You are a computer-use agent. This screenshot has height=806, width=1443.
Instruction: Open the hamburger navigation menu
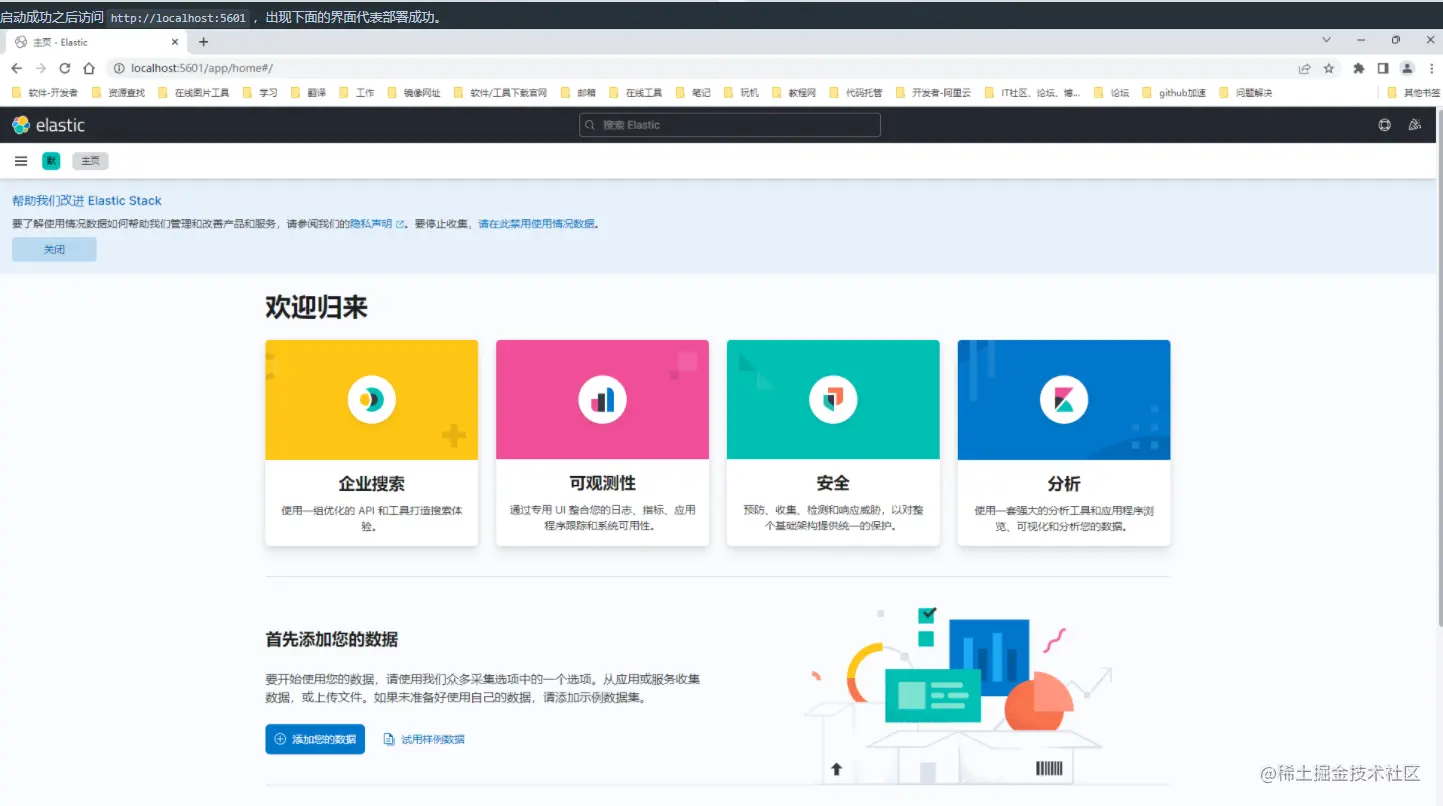(x=21, y=161)
